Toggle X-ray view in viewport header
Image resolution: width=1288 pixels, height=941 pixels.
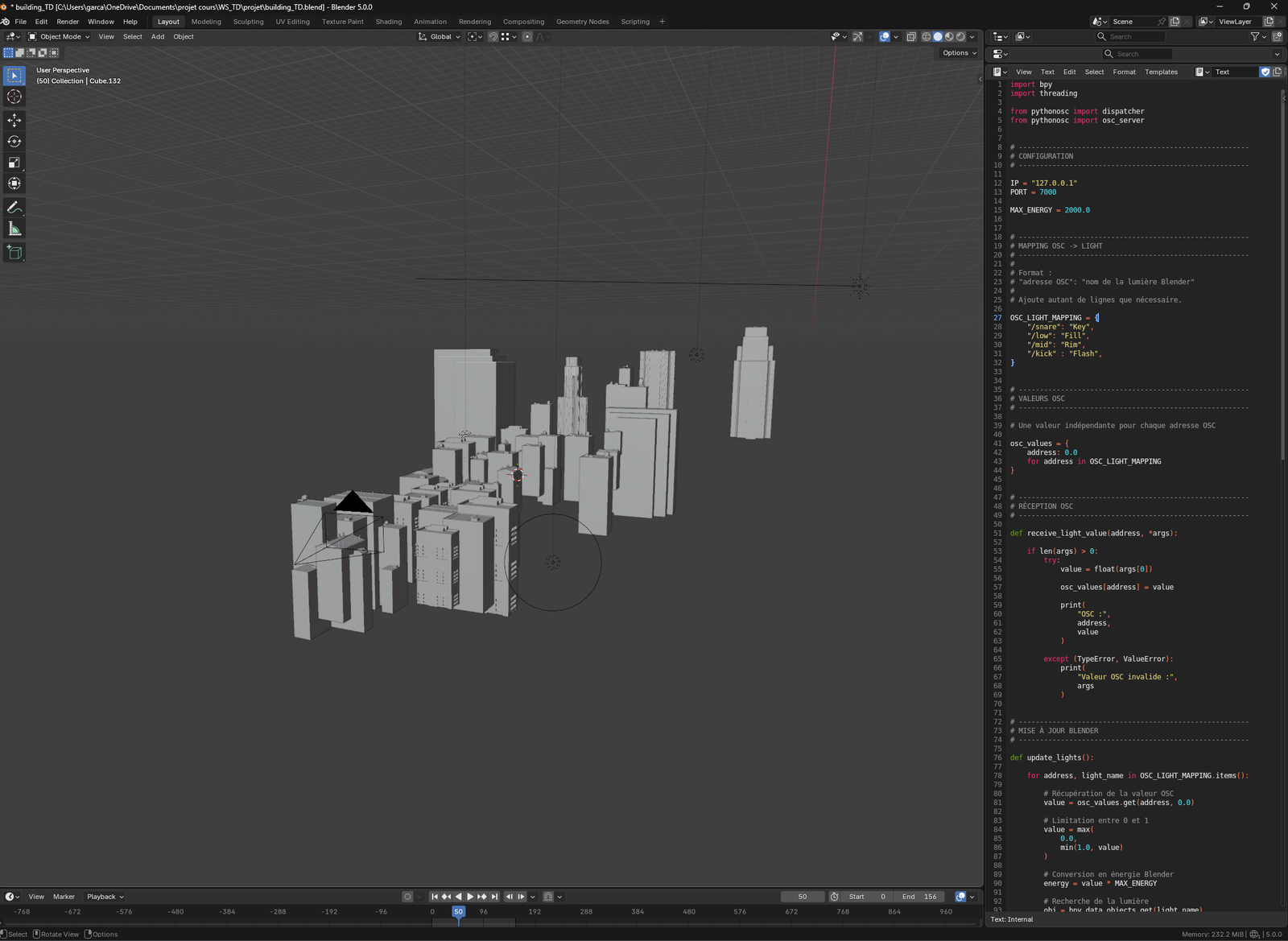coord(911,36)
